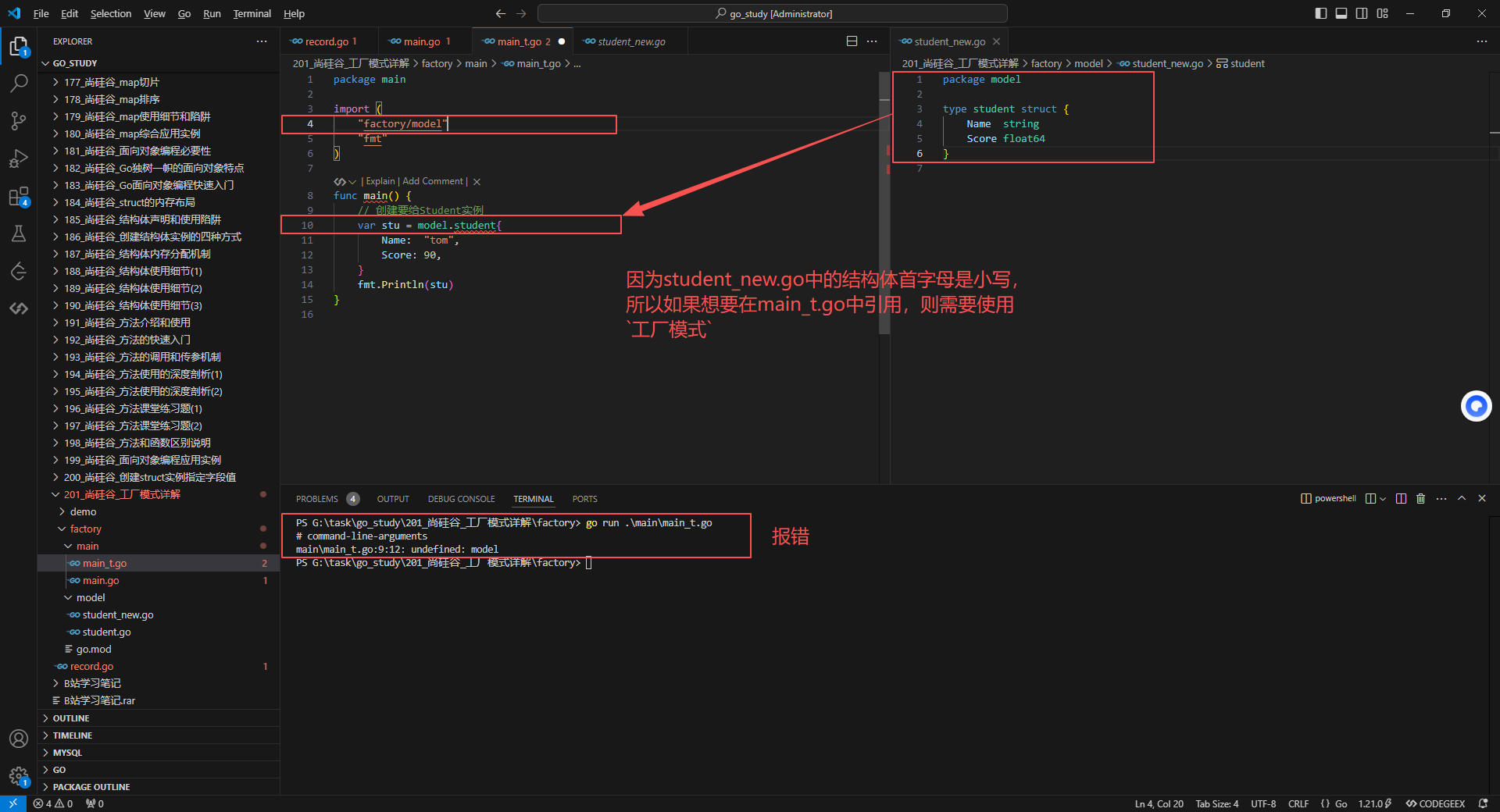Open the Terminal menu
This screenshot has width=1500, height=812.
[x=252, y=13]
